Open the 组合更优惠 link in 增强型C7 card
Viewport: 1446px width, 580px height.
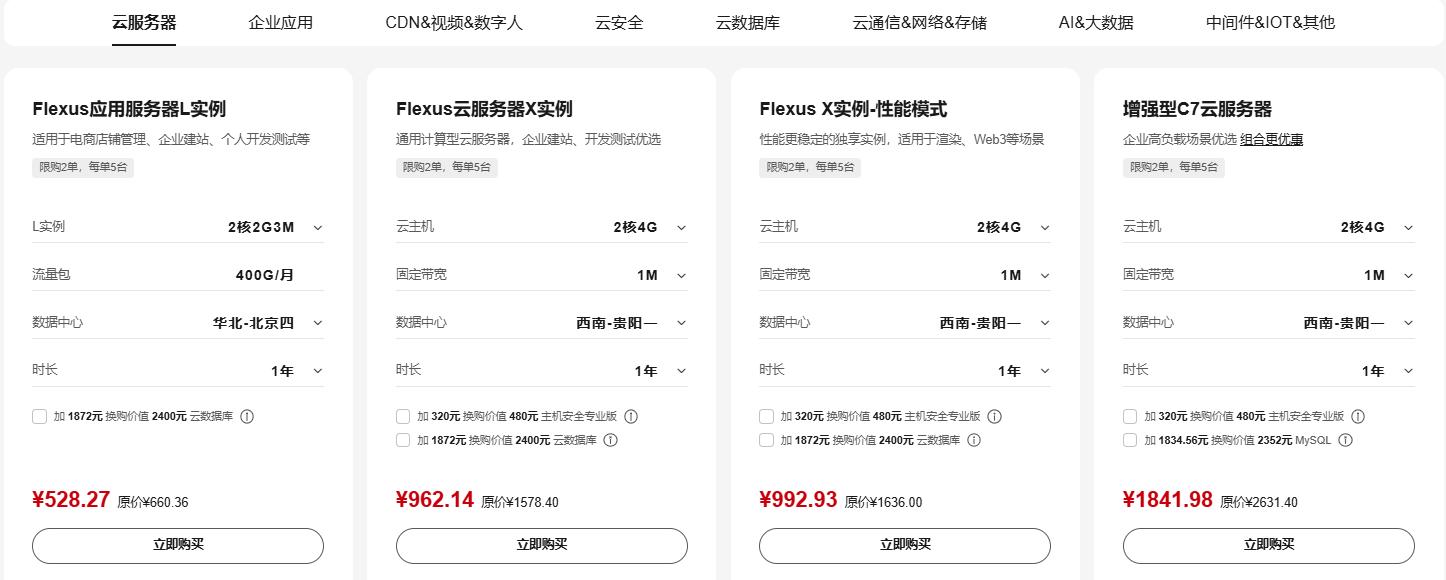coord(1270,139)
